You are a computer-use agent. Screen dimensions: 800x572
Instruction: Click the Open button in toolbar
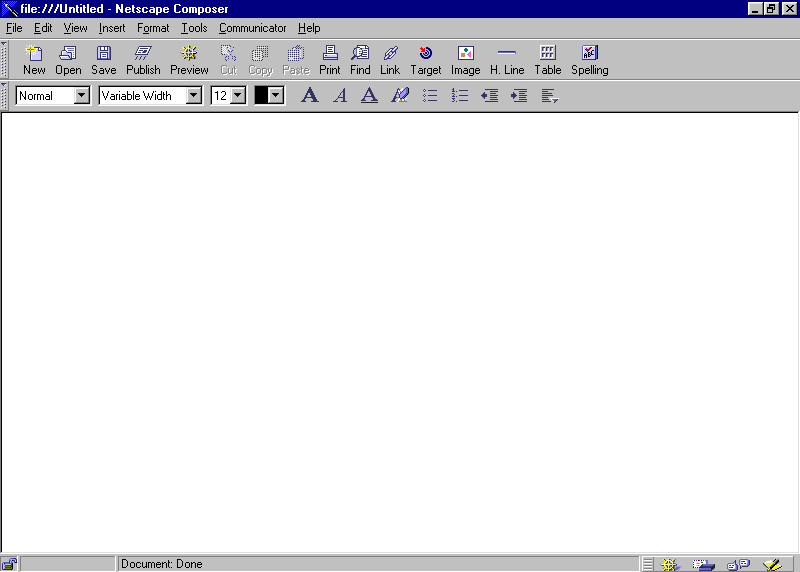click(68, 60)
